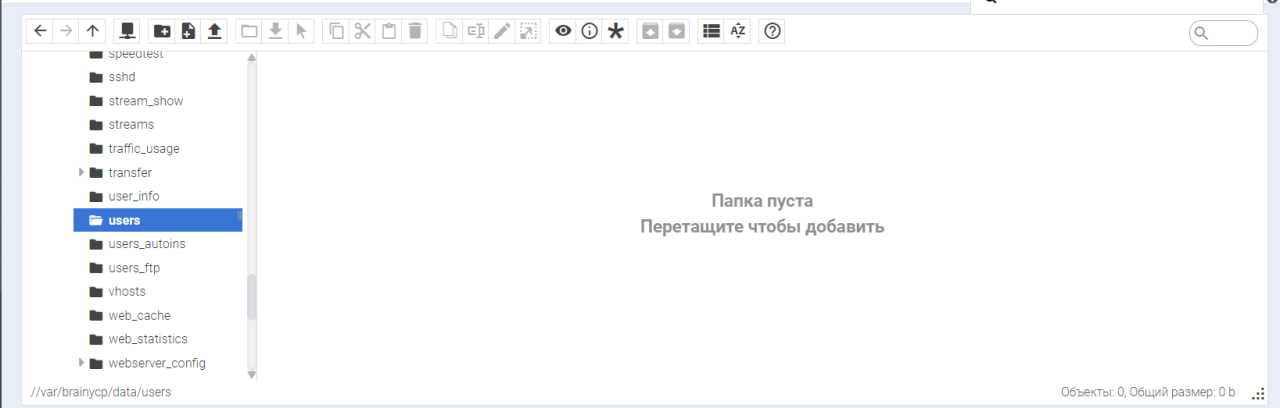Create a new folder

[x=162, y=31]
